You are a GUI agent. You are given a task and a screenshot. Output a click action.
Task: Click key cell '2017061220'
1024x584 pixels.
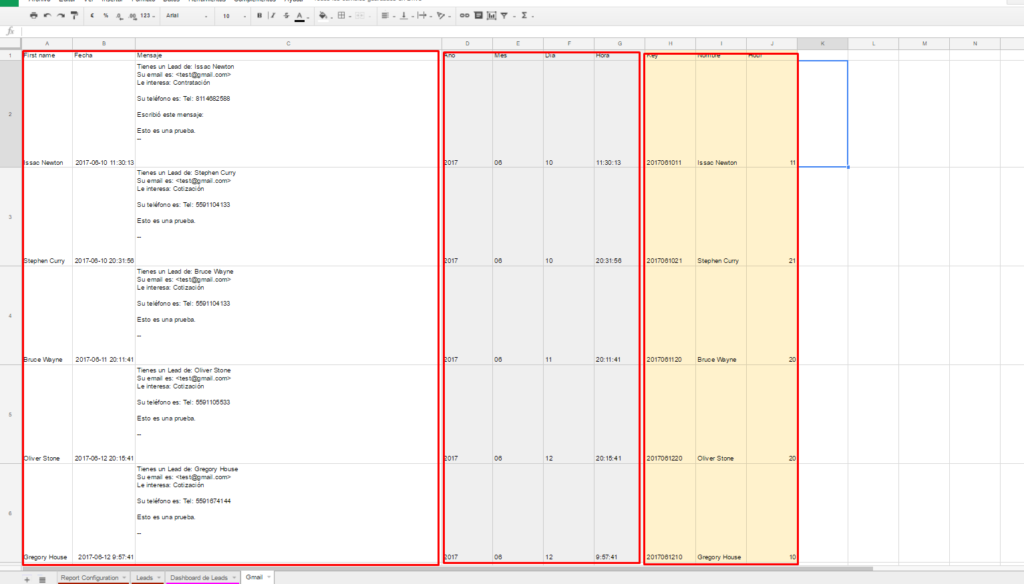coord(670,414)
